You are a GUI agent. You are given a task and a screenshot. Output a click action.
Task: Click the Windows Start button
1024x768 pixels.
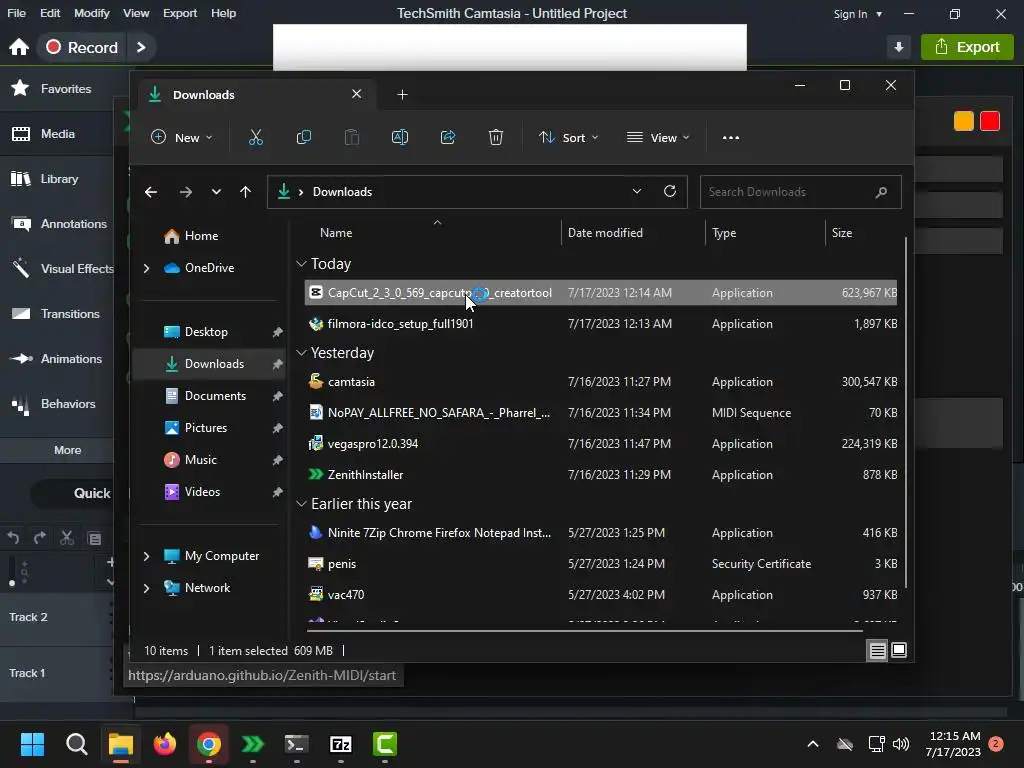tap(32, 744)
